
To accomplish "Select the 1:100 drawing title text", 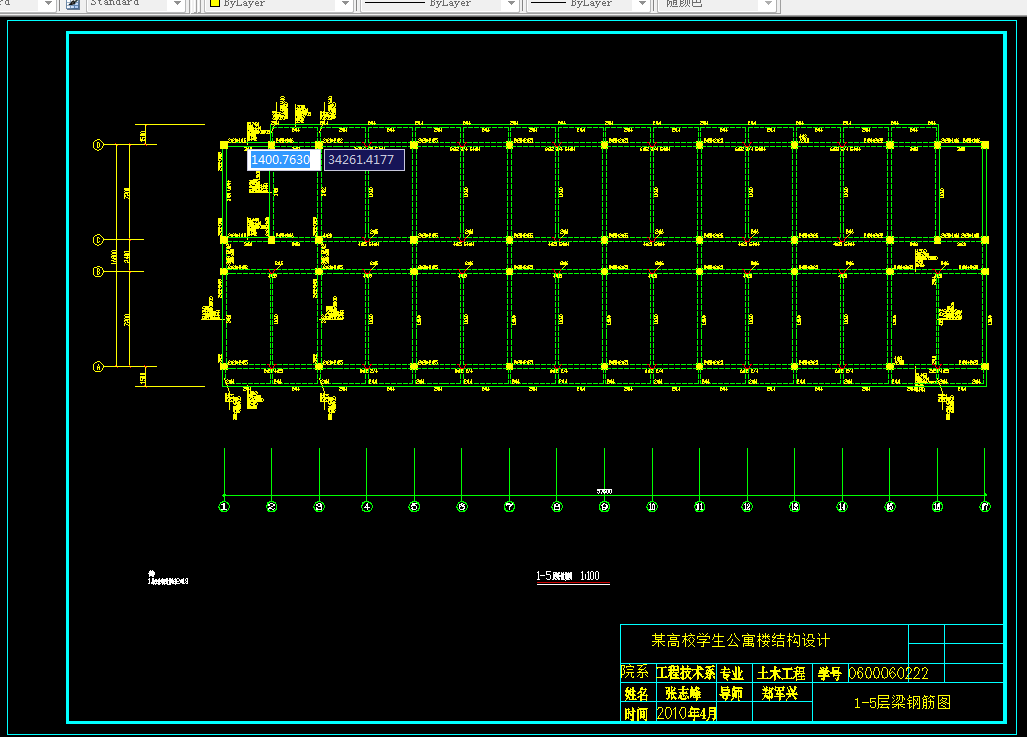I will 589,576.
